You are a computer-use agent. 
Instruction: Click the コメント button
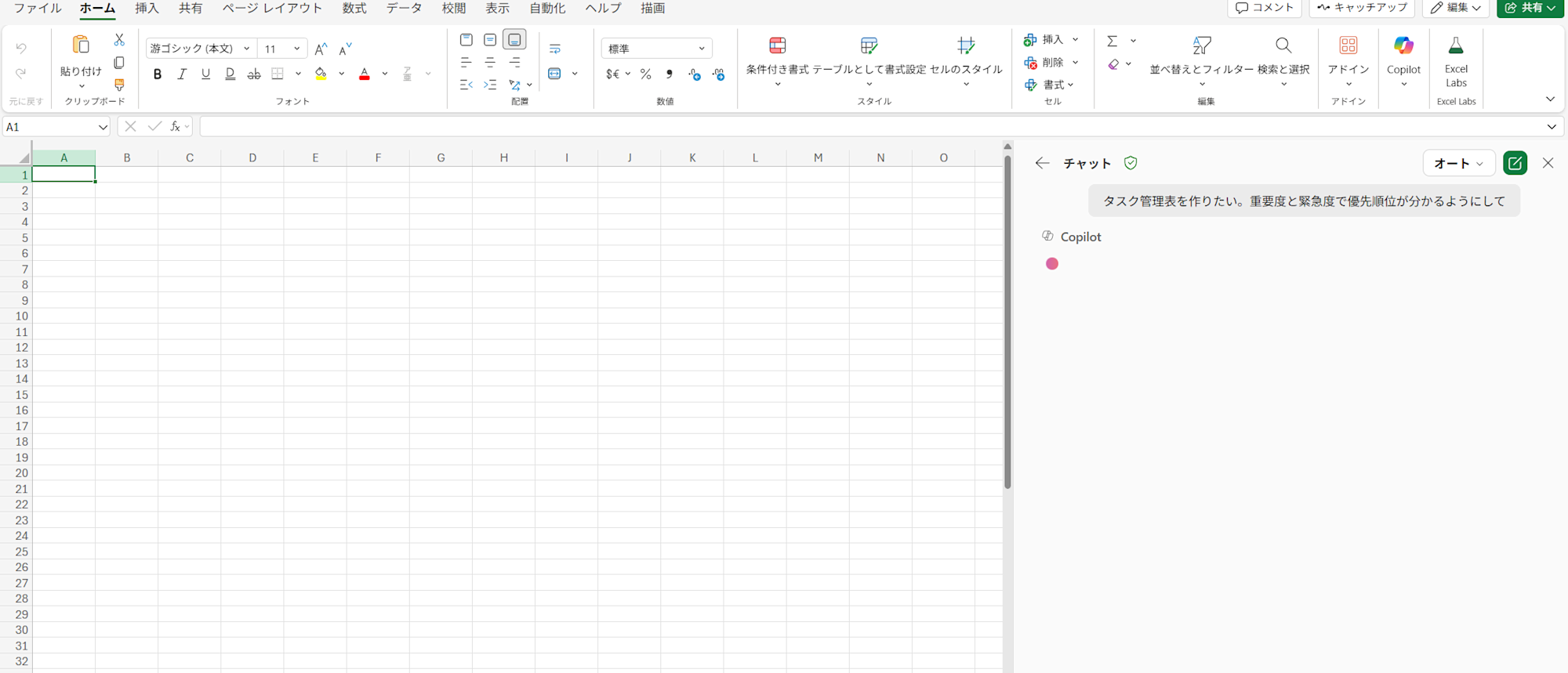1264,8
